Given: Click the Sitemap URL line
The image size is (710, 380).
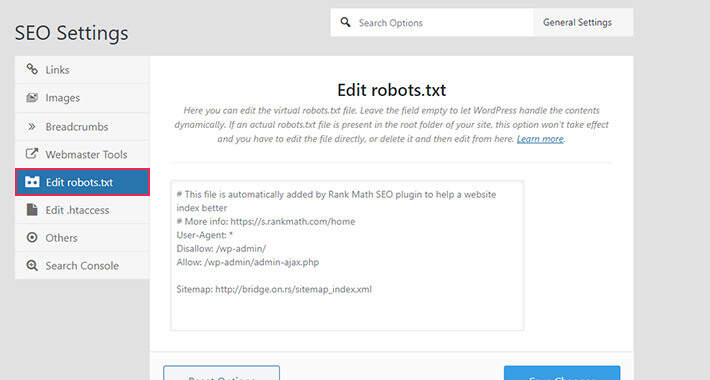Looking at the screenshot, I should coord(274,289).
